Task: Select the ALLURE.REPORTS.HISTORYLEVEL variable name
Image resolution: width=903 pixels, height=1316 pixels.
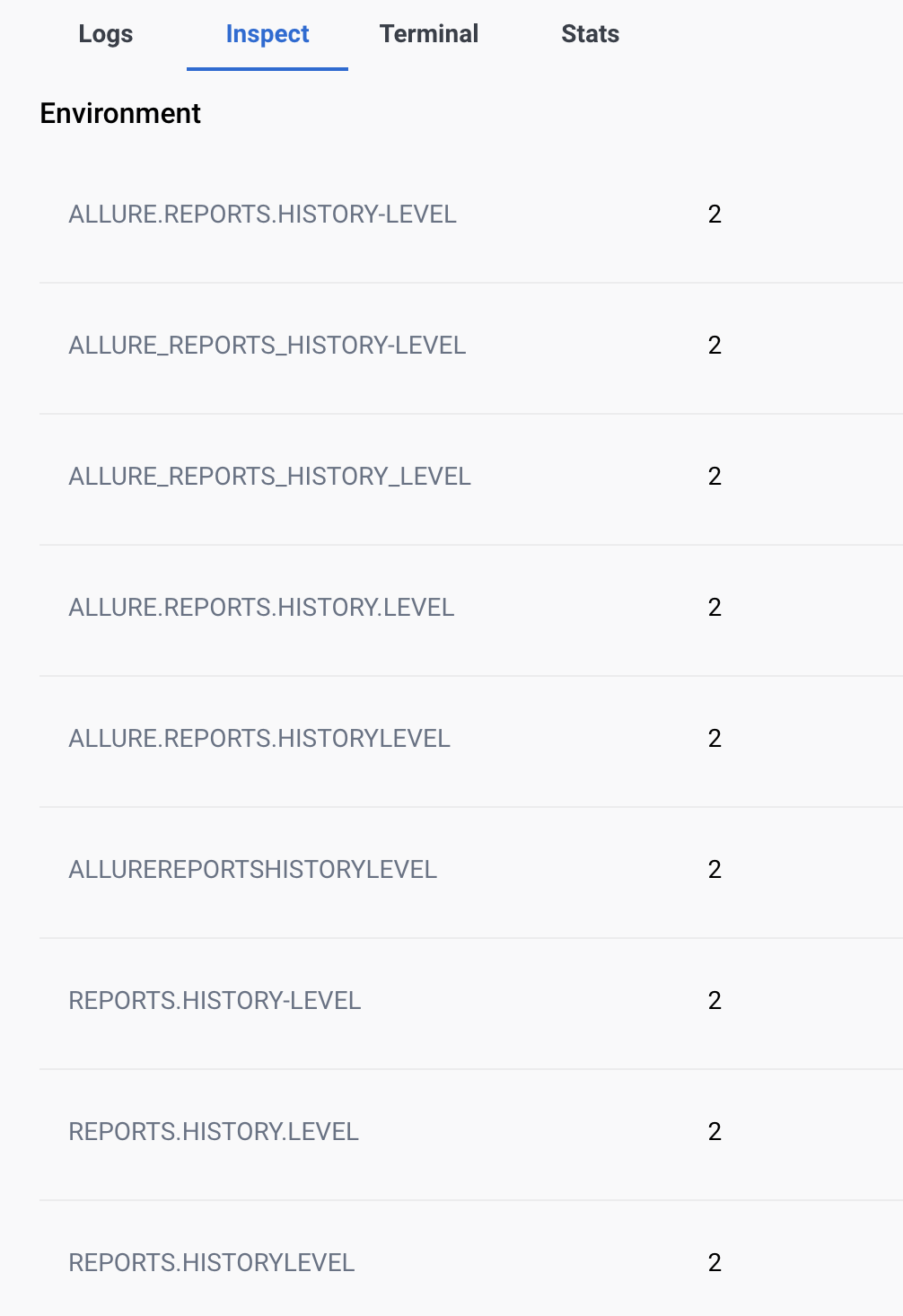Action: (259, 739)
